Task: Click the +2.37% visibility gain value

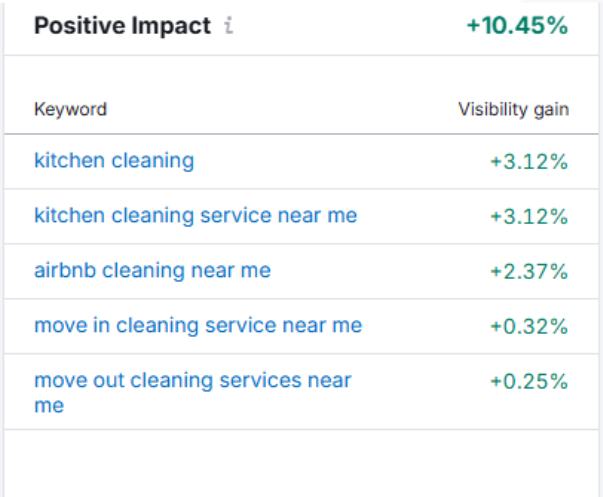Action: (x=528, y=271)
